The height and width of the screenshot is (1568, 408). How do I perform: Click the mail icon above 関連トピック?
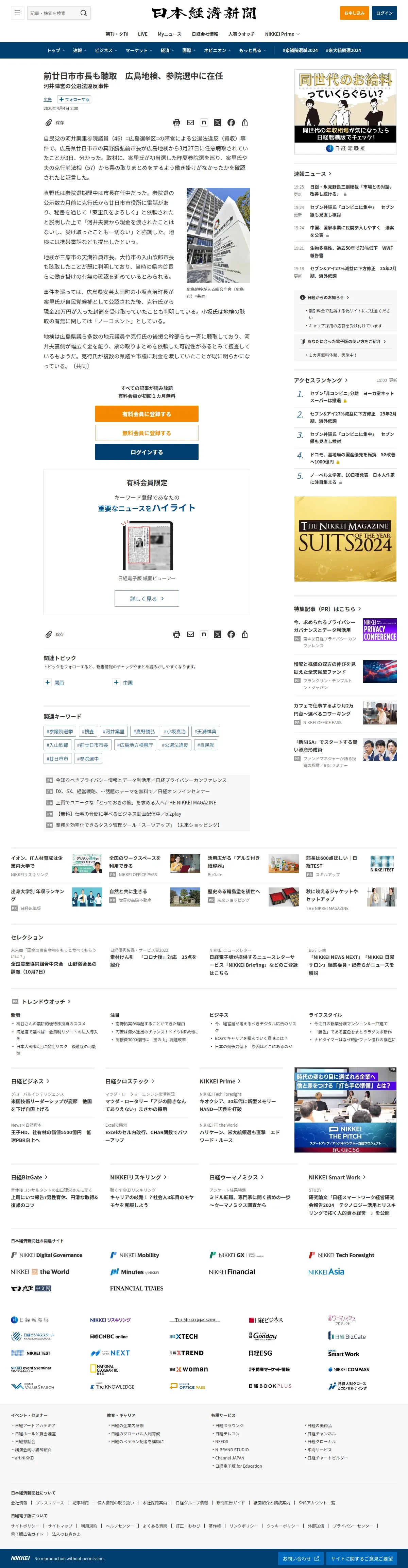[x=190, y=634]
